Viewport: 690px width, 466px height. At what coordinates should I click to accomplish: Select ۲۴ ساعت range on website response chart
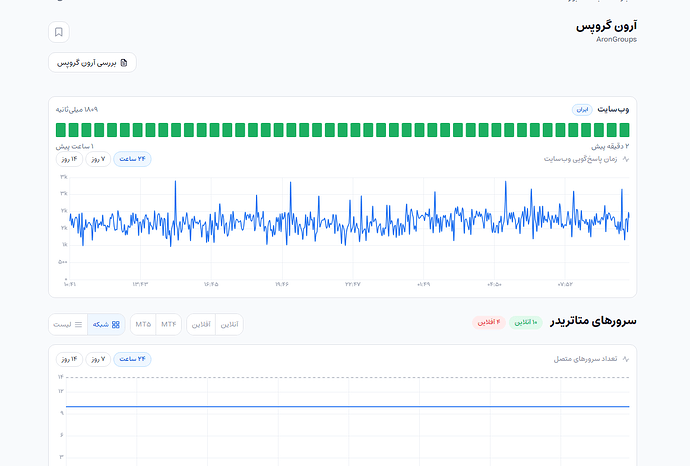pyautogui.click(x=132, y=159)
